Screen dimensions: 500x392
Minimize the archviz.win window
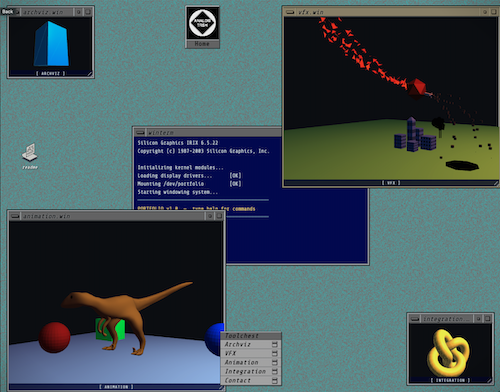[x=79, y=12]
